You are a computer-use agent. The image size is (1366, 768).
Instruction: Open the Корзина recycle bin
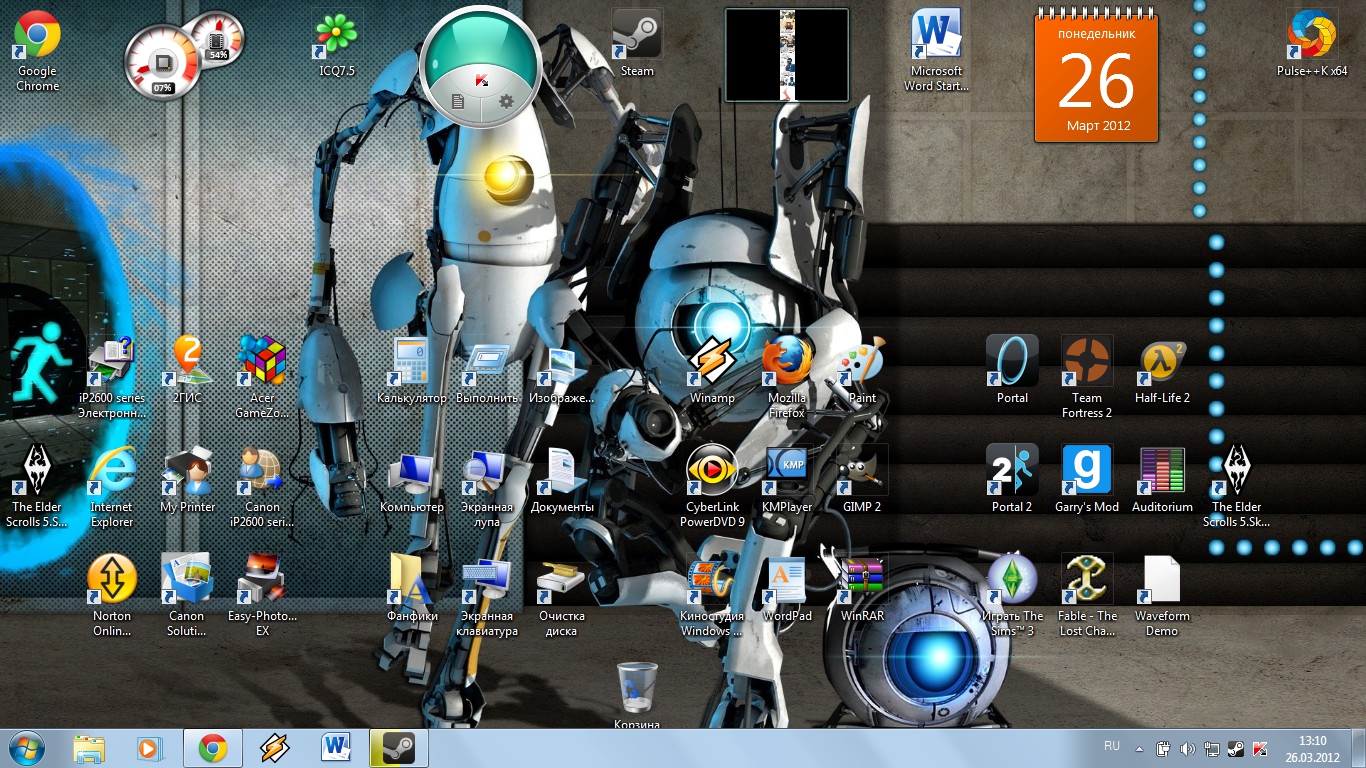point(637,695)
